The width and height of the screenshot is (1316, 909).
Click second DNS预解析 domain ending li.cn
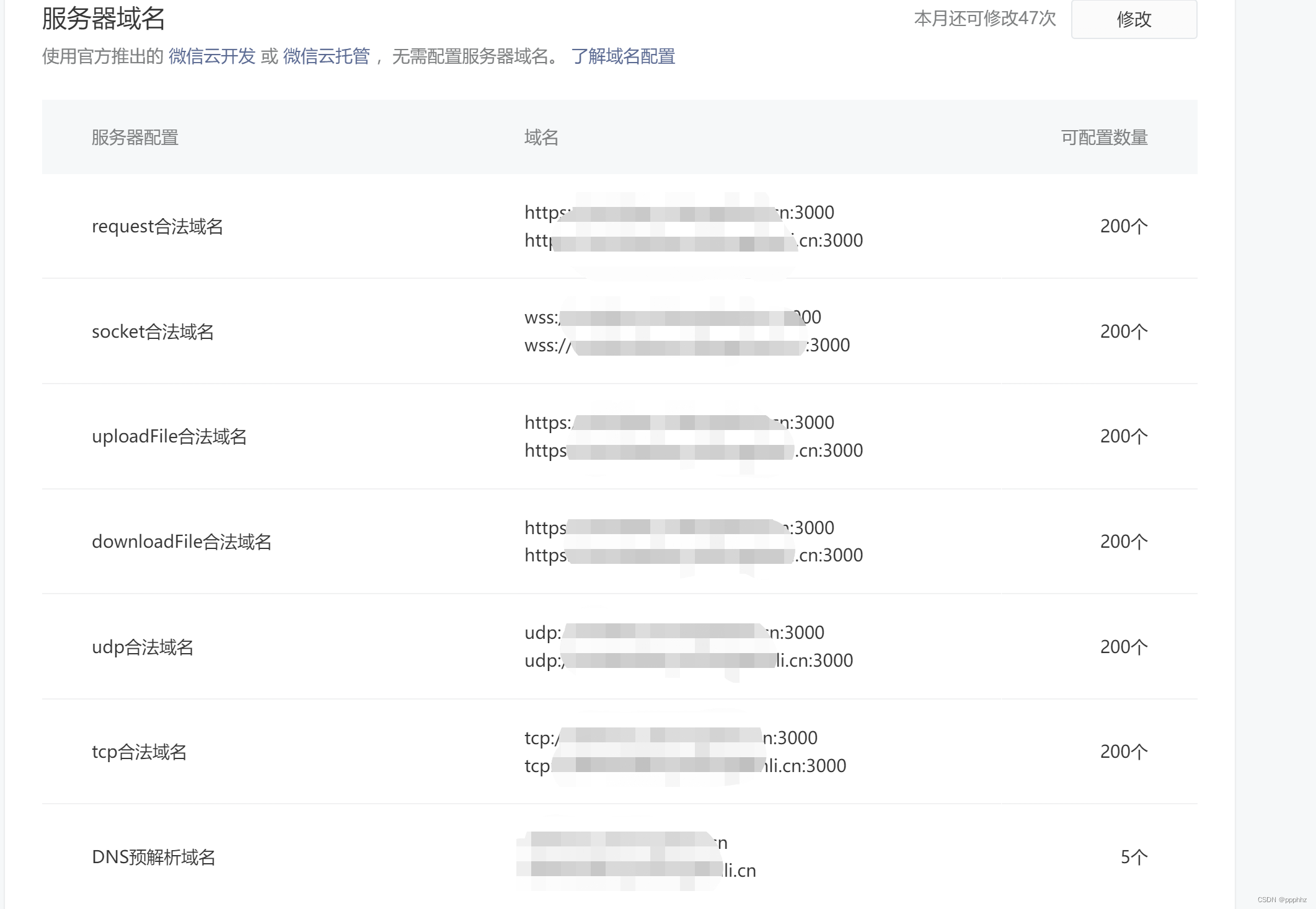(x=637, y=871)
